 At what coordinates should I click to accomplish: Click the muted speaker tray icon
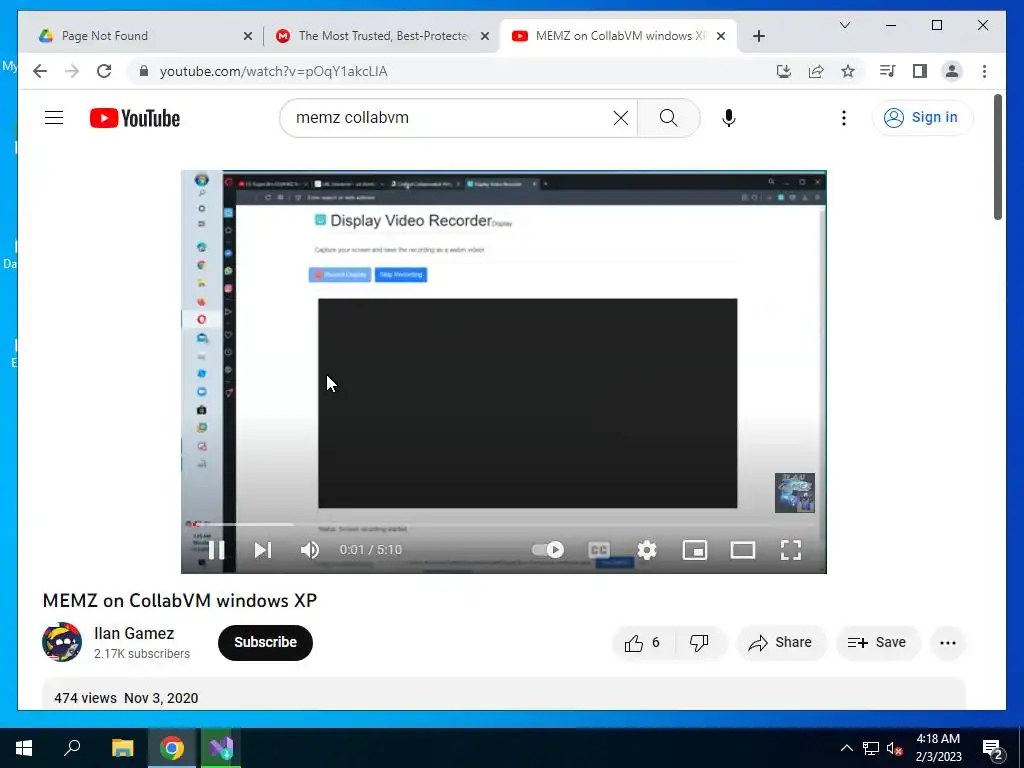coord(894,748)
